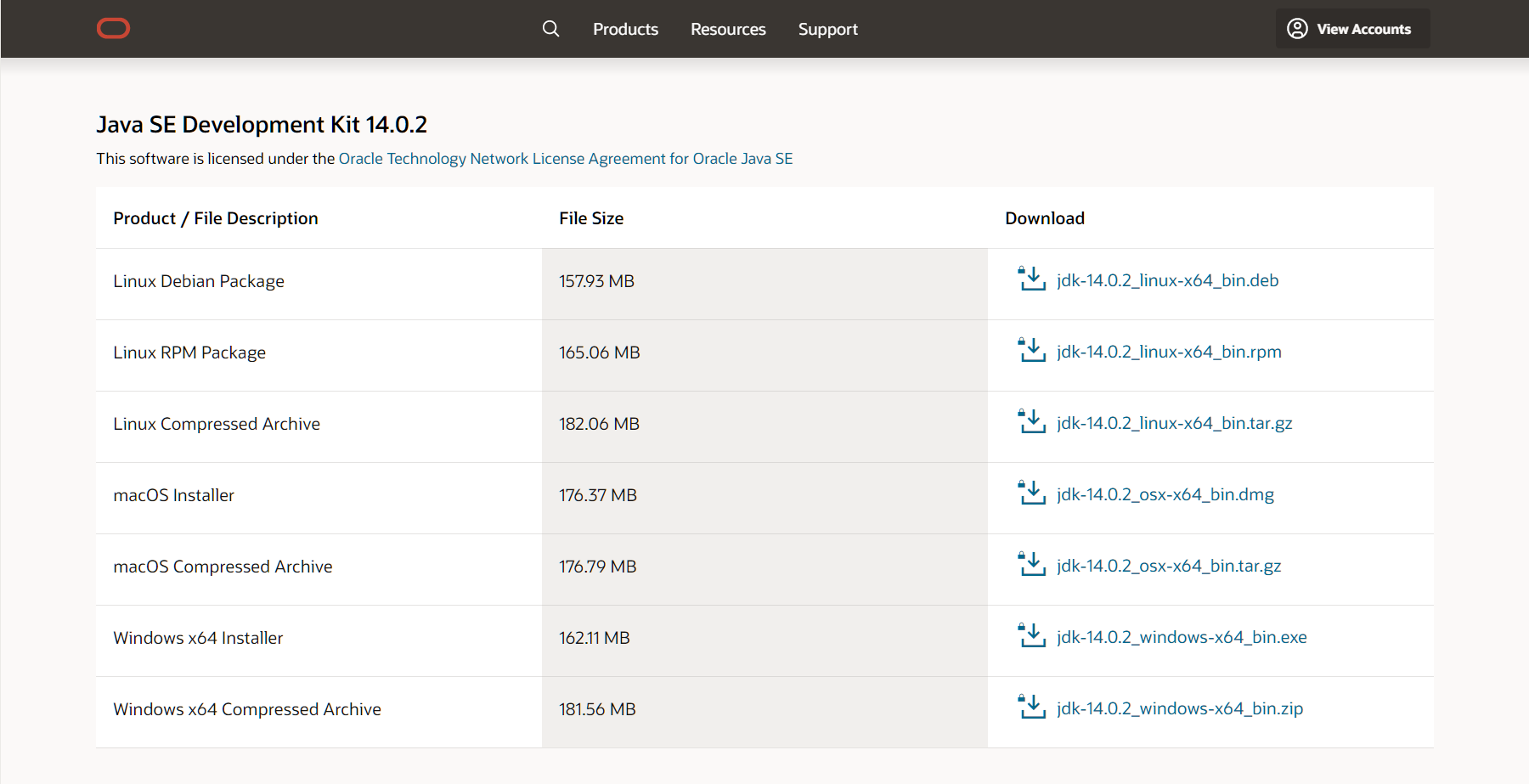Click download icon for jdk-14.0.2_linux-x64_bin.rpm

[1032, 350]
